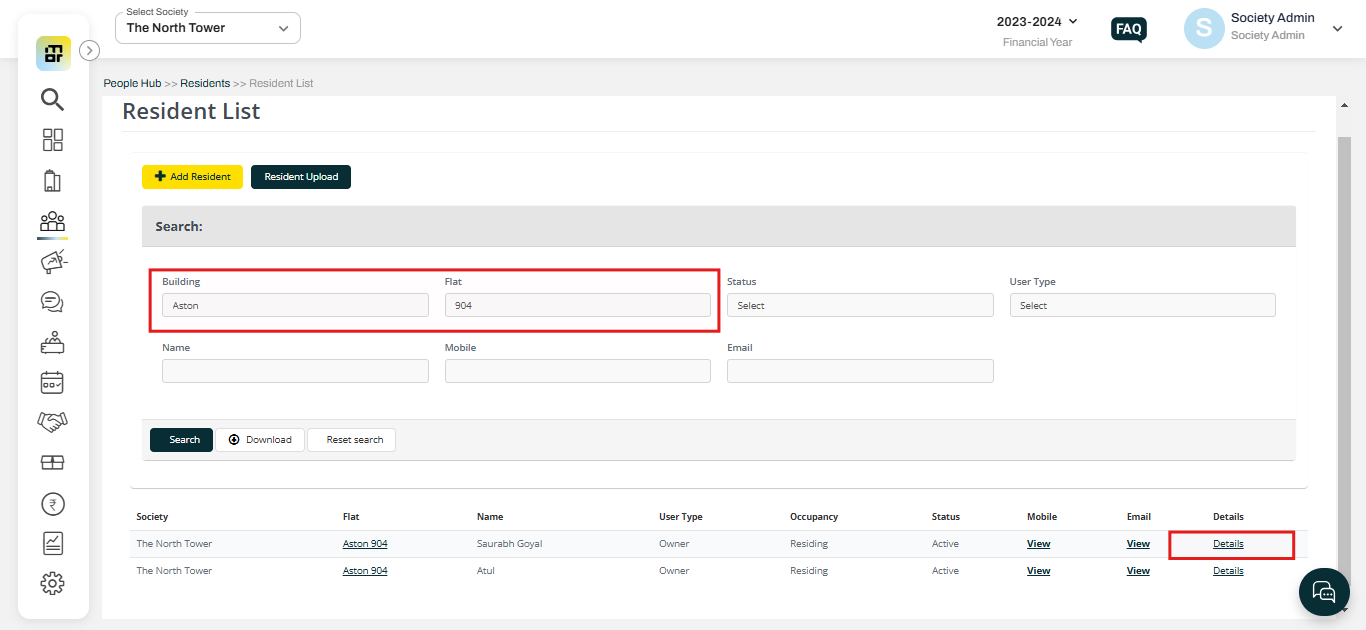This screenshot has width=1366, height=630.
Task: Open the User Type select dropdown
Action: click(x=1143, y=305)
